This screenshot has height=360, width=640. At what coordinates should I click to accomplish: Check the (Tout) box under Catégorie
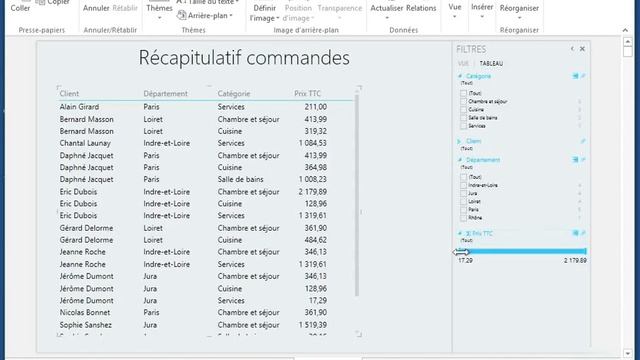pos(463,93)
